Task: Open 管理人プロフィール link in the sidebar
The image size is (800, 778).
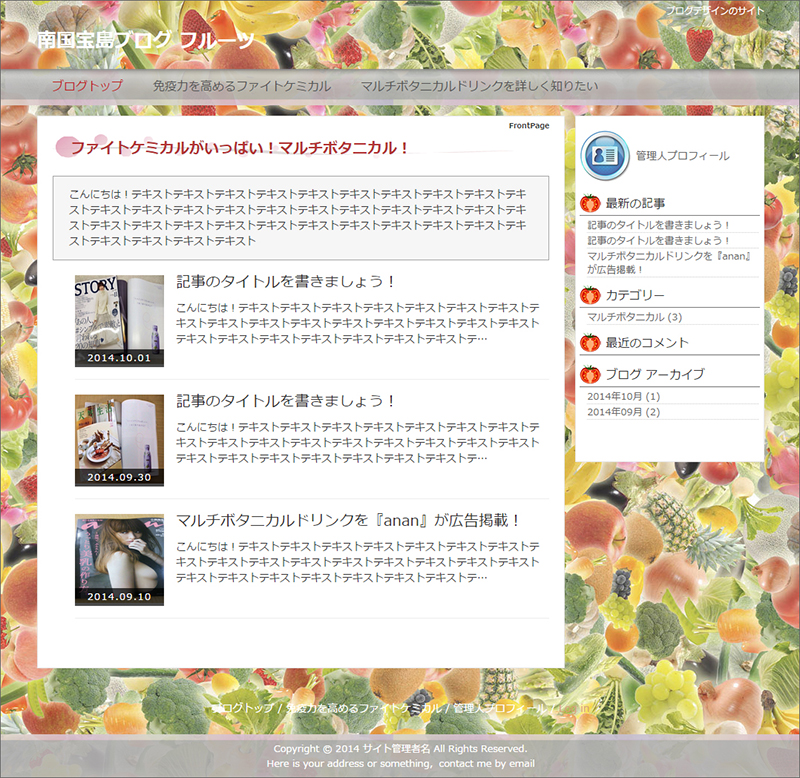Action: (682, 156)
